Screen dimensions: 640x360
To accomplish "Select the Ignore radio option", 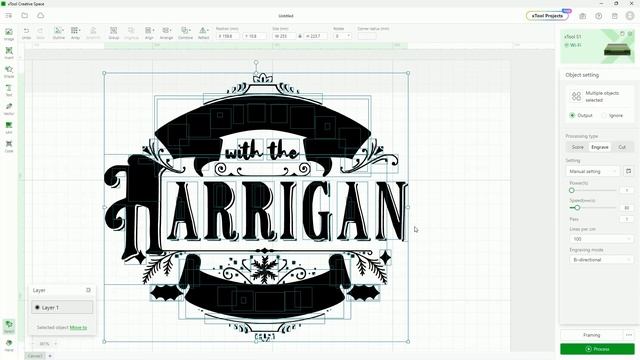I will pos(612,116).
